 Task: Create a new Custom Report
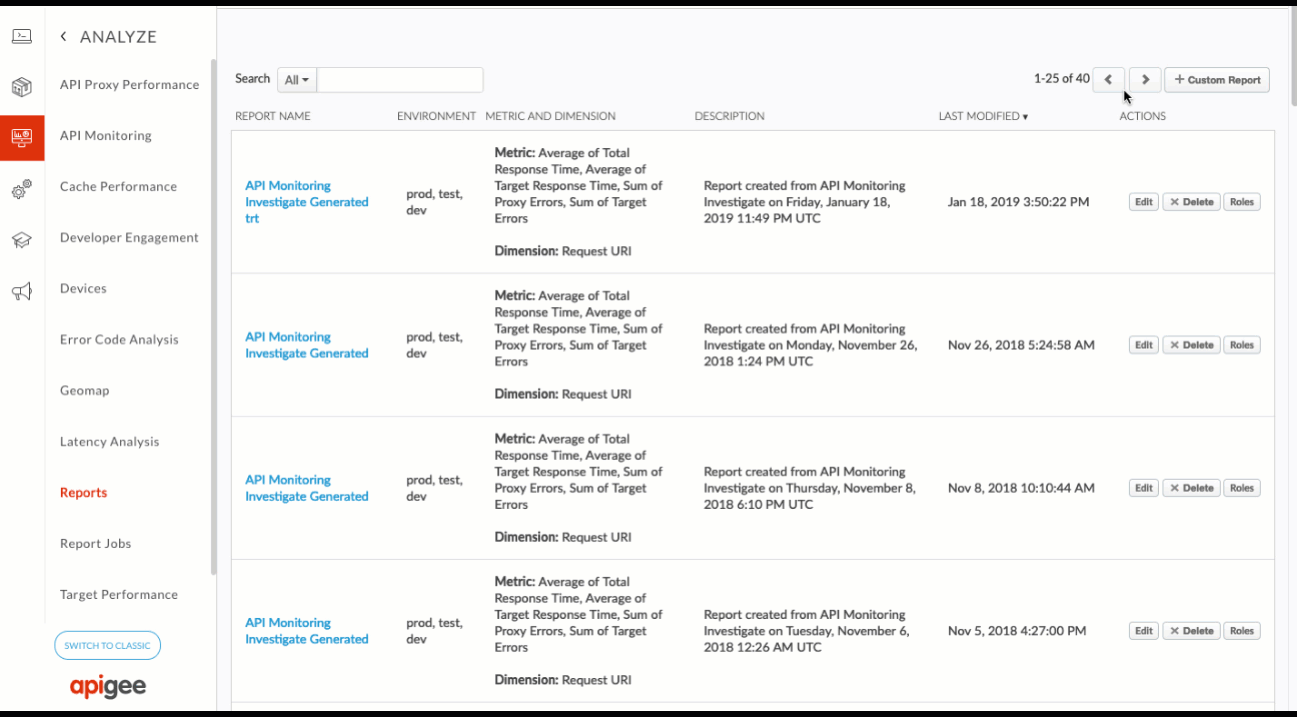coord(1217,80)
